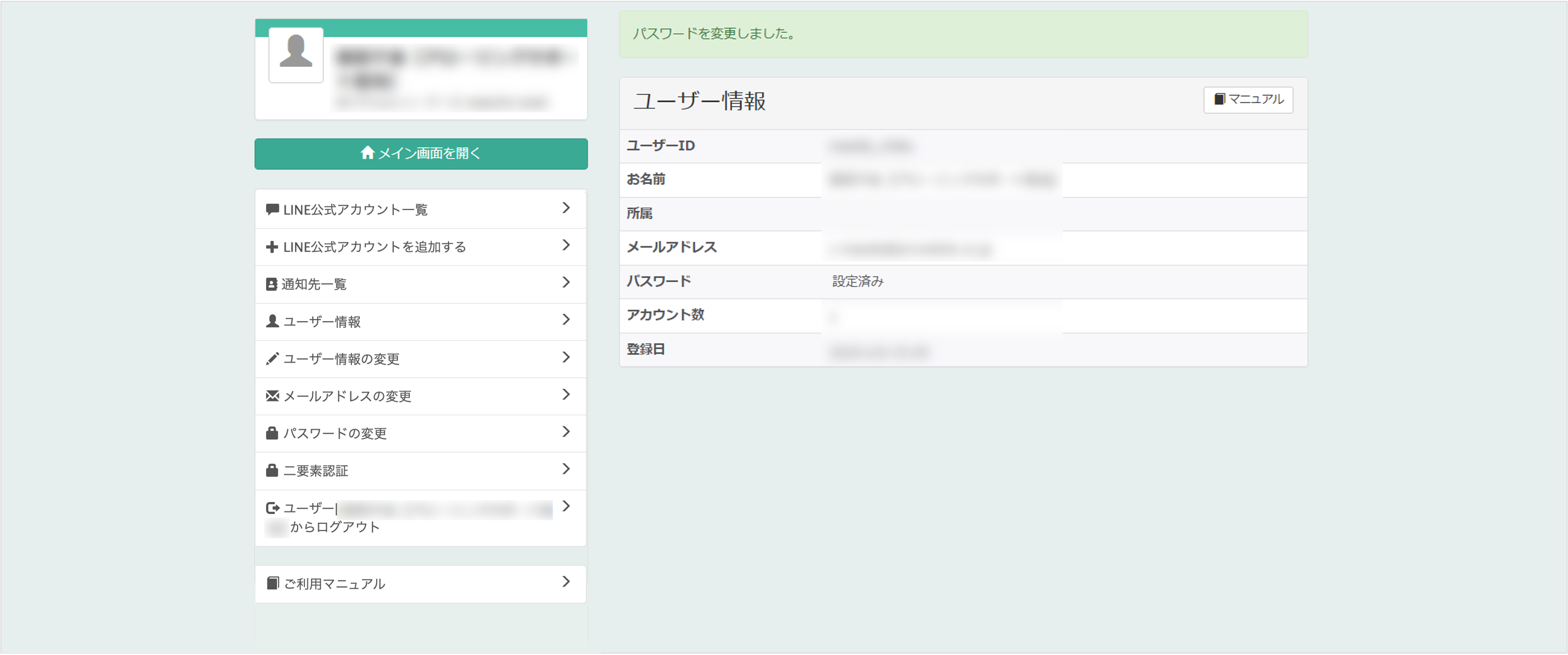1568x655 pixels.
Task: Click the plus icon for LINE公式アカウントを追加する
Action: pyautogui.click(x=272, y=247)
